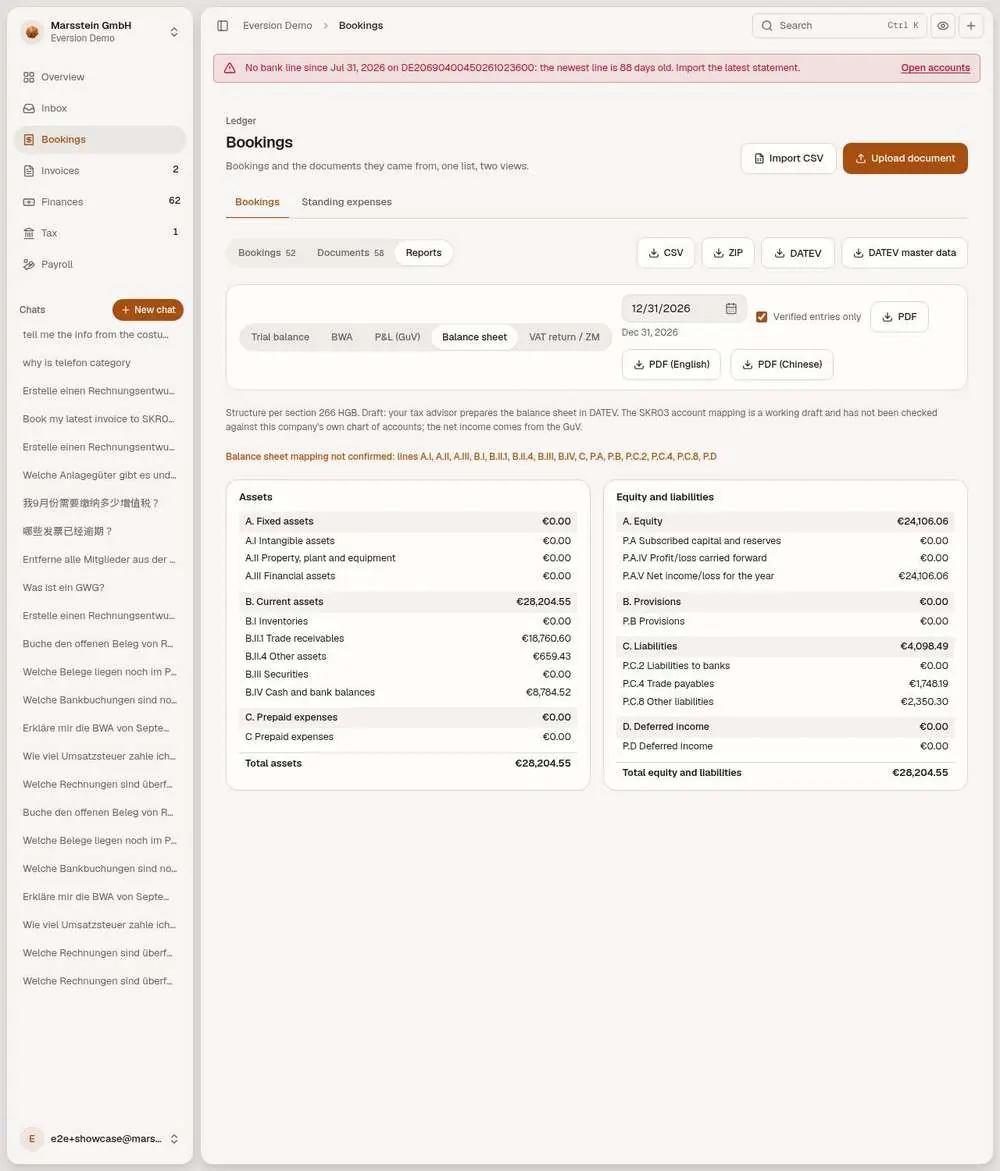Open the P&L (GuV) report
This screenshot has width=1000, height=1171.
pos(397,337)
